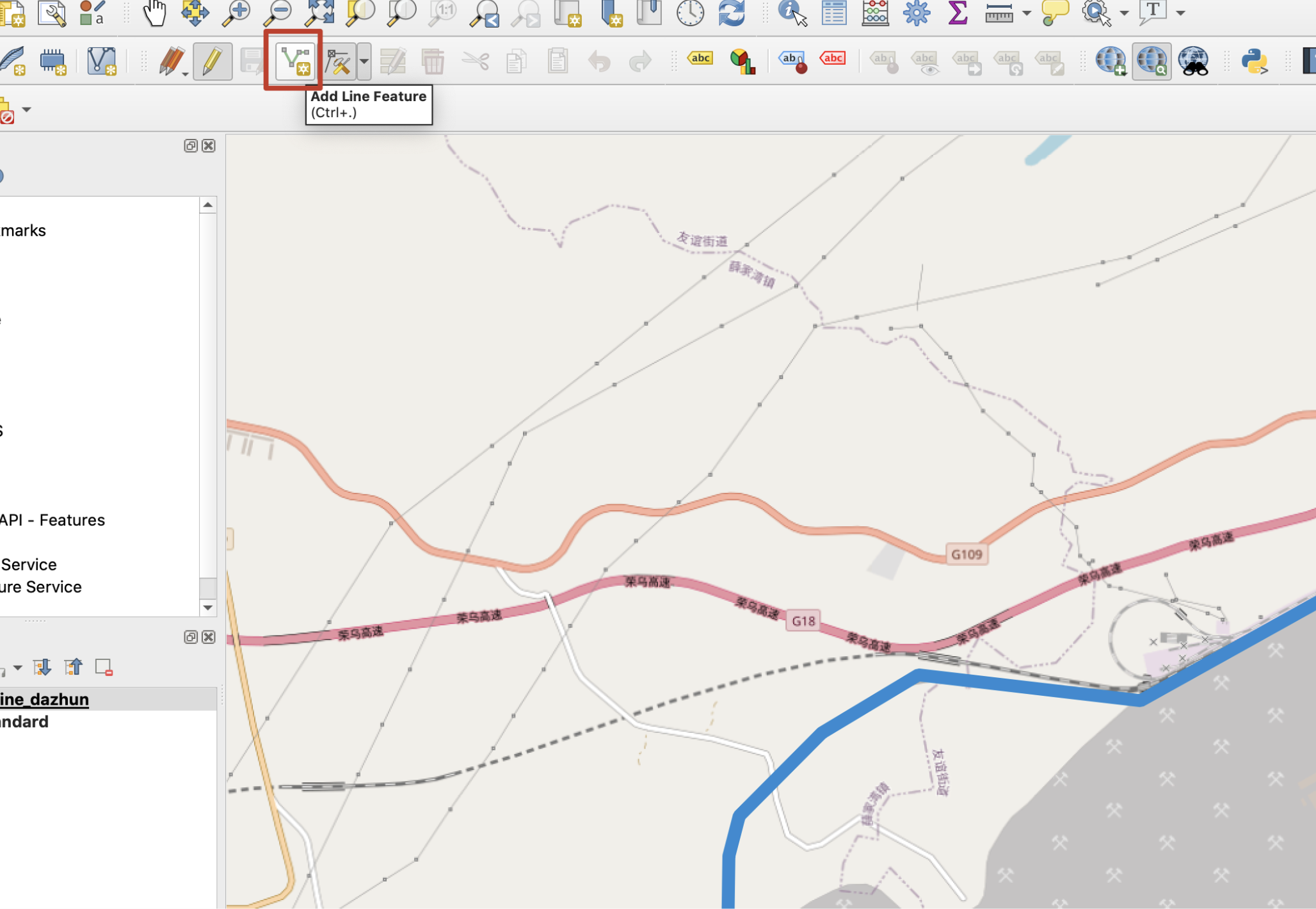Enable Zoom In mode
The width and height of the screenshot is (1316, 909).
coord(237,12)
